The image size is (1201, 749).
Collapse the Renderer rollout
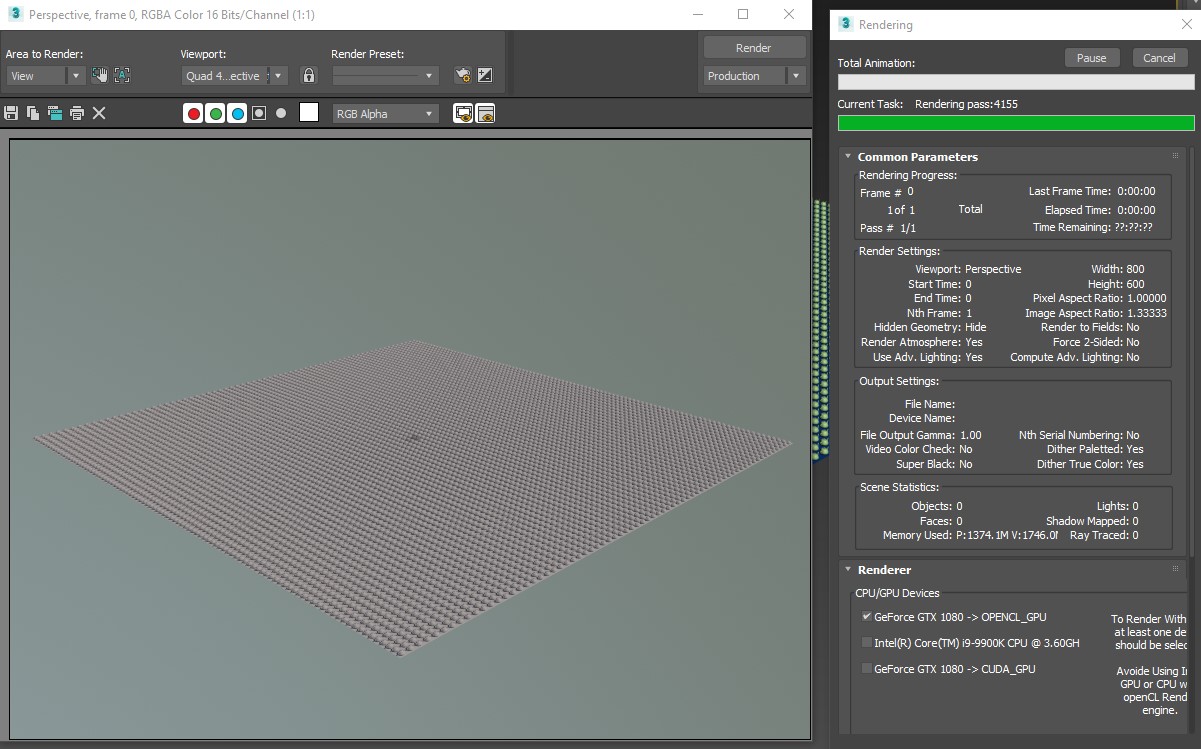(x=848, y=570)
